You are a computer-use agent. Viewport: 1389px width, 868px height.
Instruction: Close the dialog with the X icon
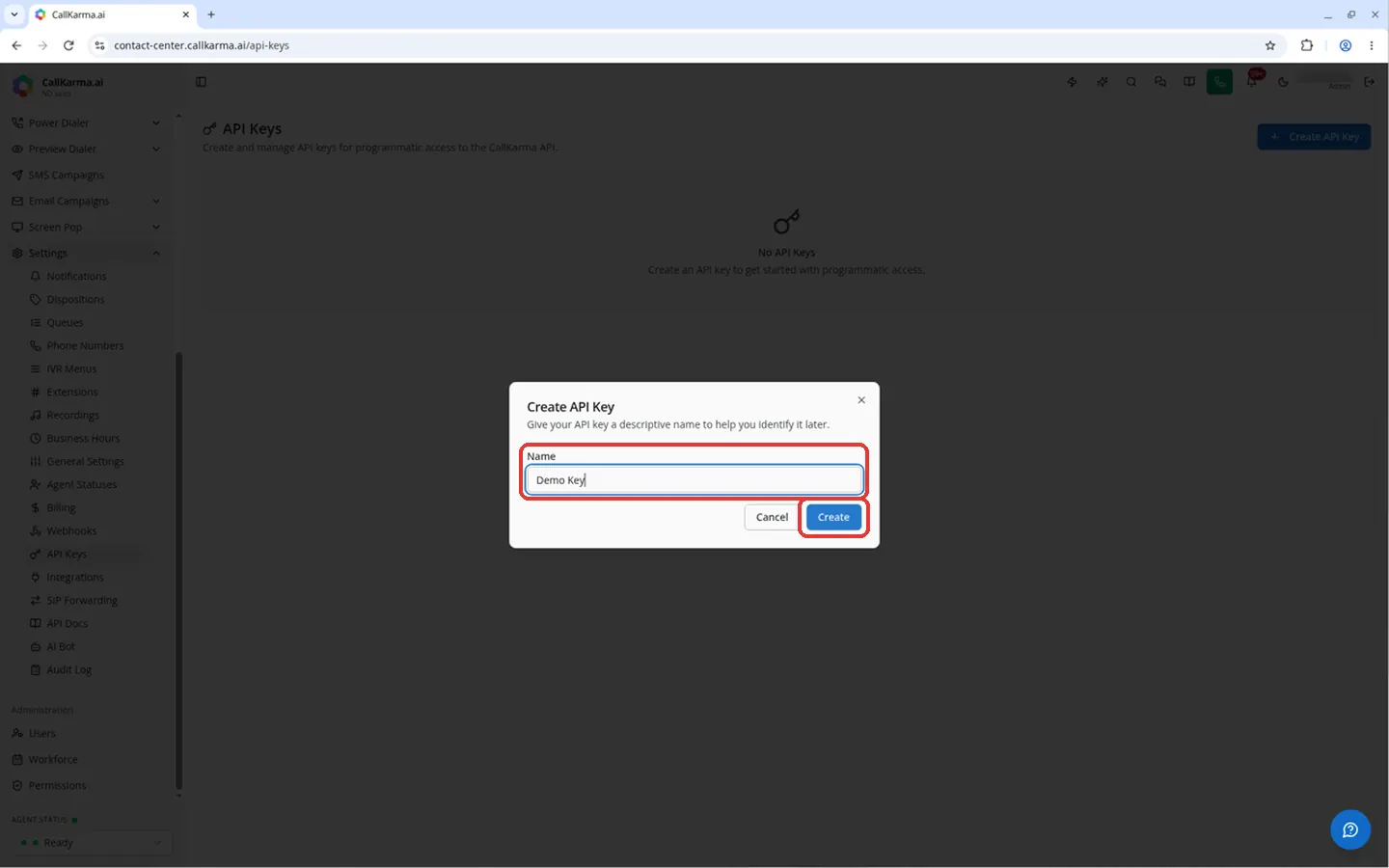point(861,400)
